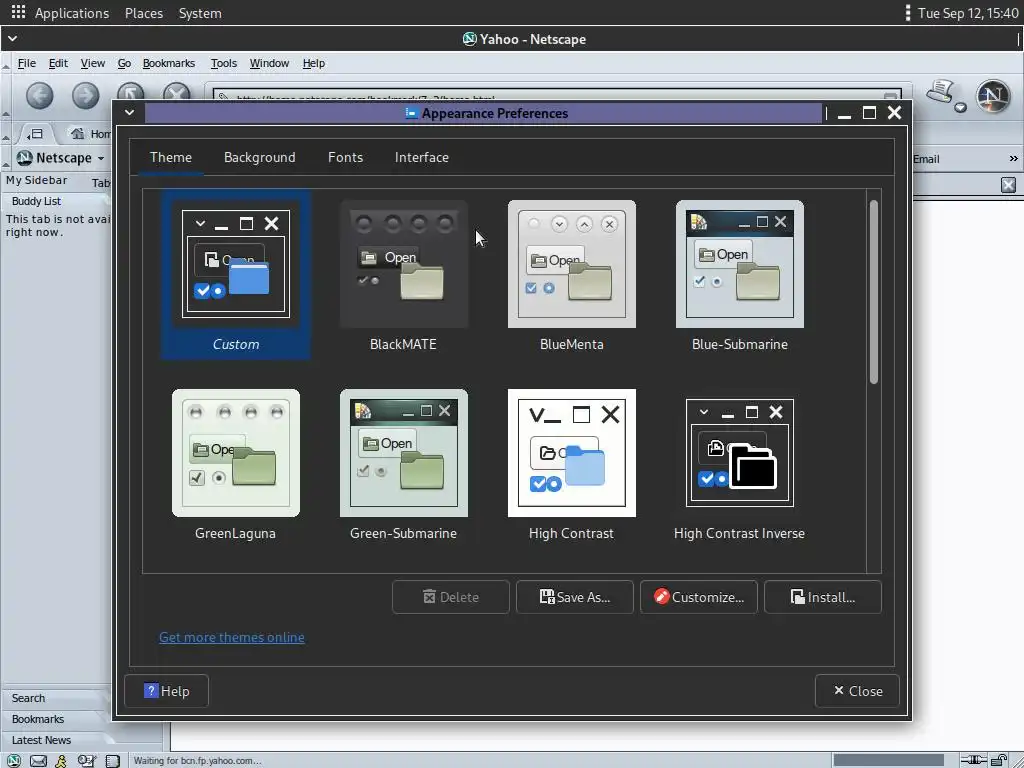The image size is (1024, 768).
Task: Click the Netscape N throbber logo
Action: click(x=993, y=96)
